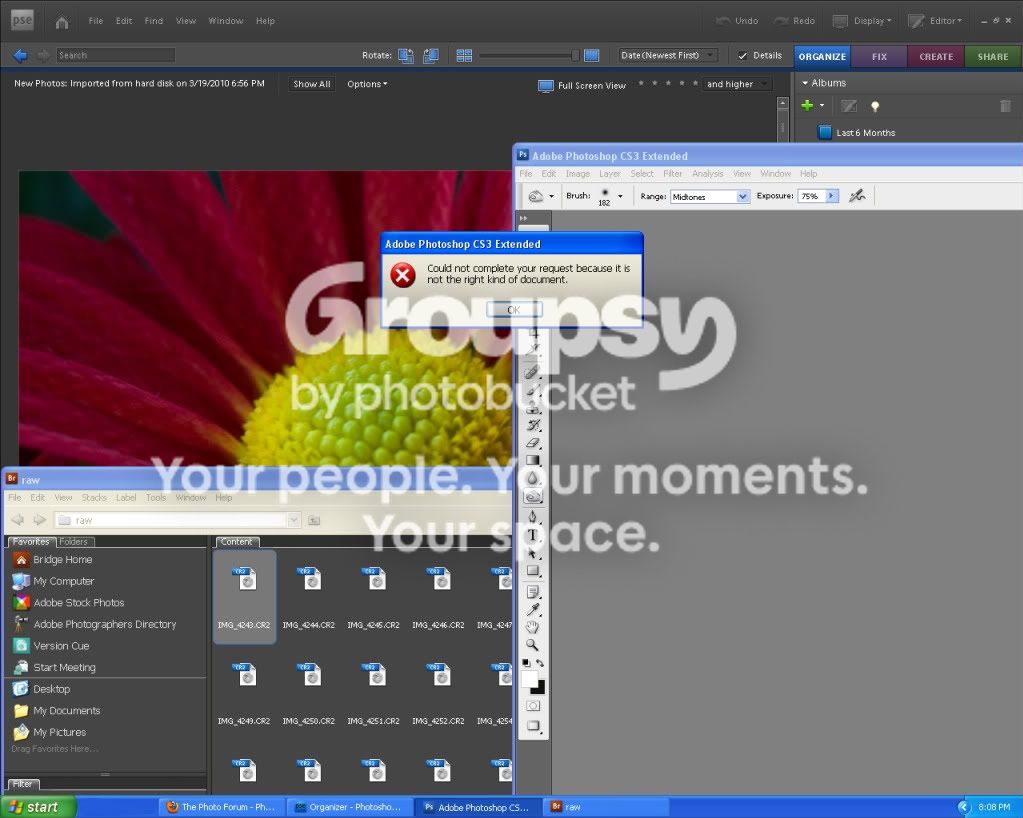Select the Rectangle shape tool in Photoshop
1023x818 pixels.
click(x=532, y=571)
